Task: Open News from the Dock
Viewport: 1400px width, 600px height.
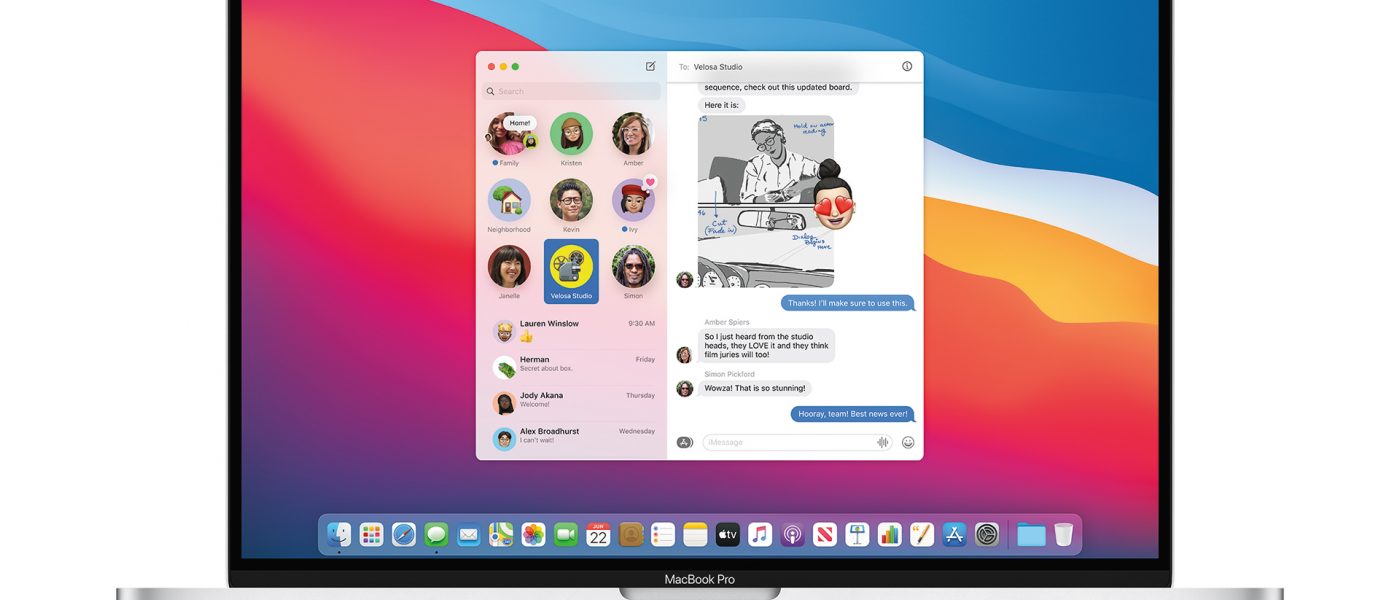Action: (825, 535)
